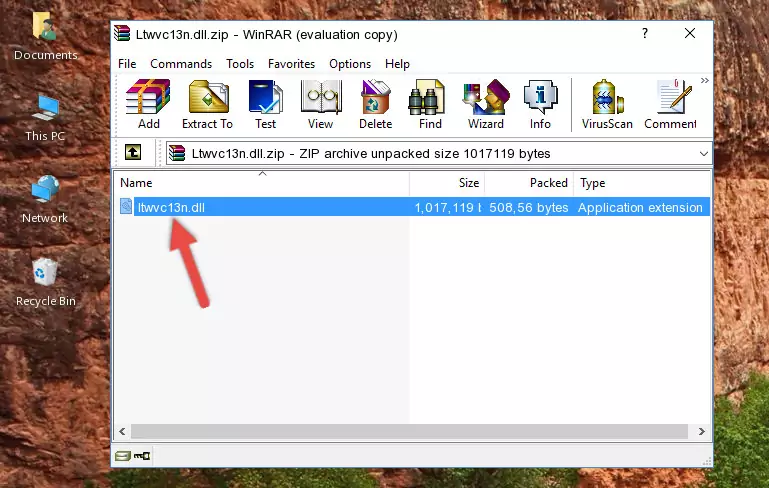Click the archive icon in address bar
The width and height of the screenshot is (769, 488).
coord(177,154)
